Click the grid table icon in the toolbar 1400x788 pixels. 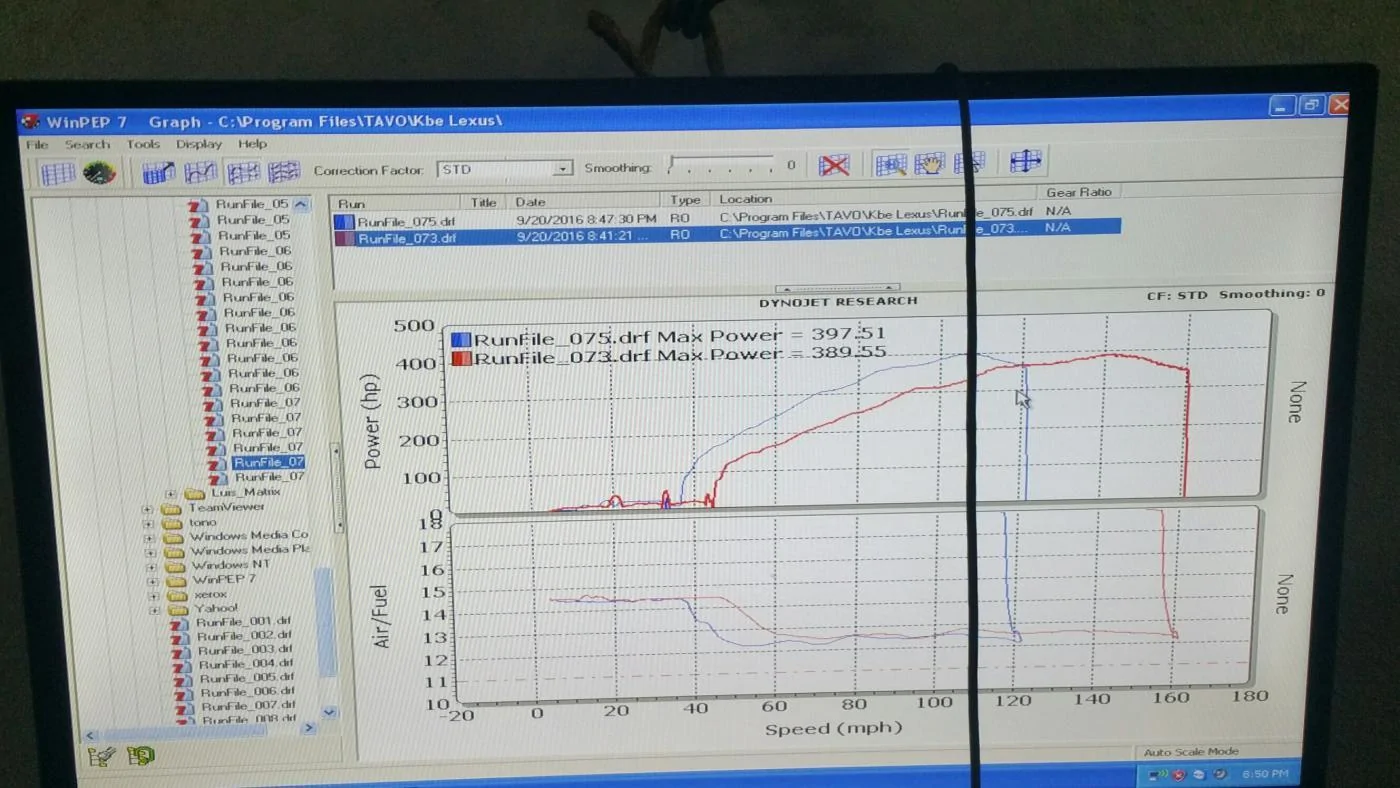point(57,173)
